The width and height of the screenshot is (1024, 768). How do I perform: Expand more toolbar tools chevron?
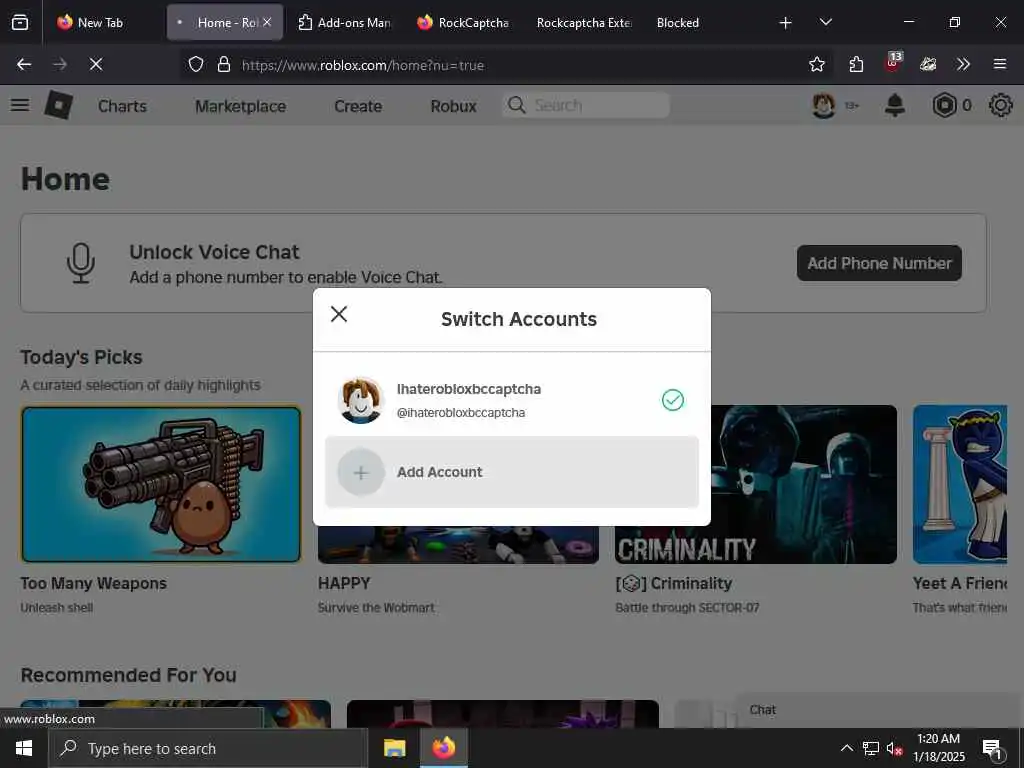963,64
